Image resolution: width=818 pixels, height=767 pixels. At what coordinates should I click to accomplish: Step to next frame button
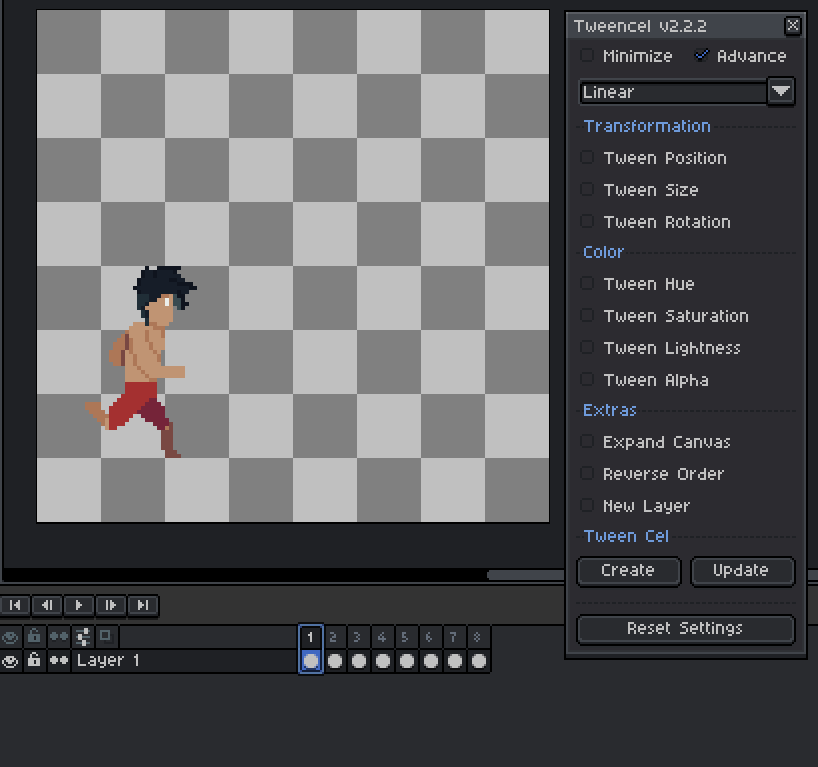pos(111,605)
